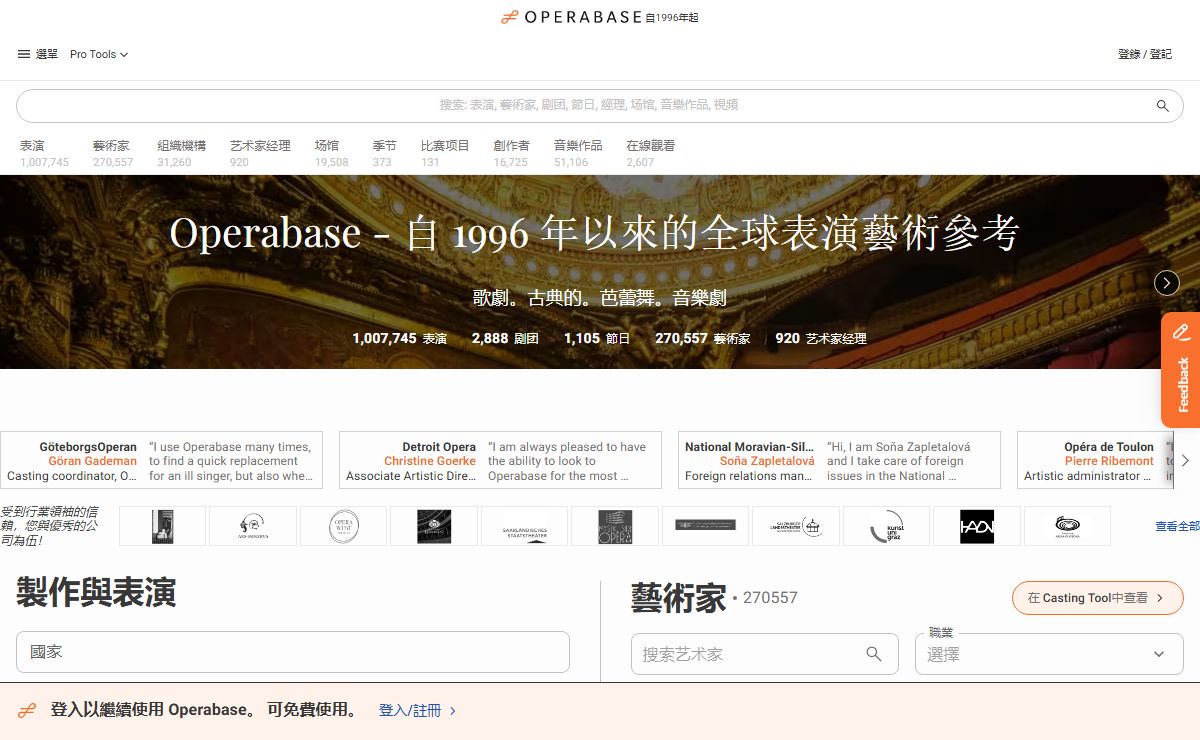Click the 登入/註冊 link in bottom banner
The image size is (1200, 740).
pyautogui.click(x=417, y=711)
